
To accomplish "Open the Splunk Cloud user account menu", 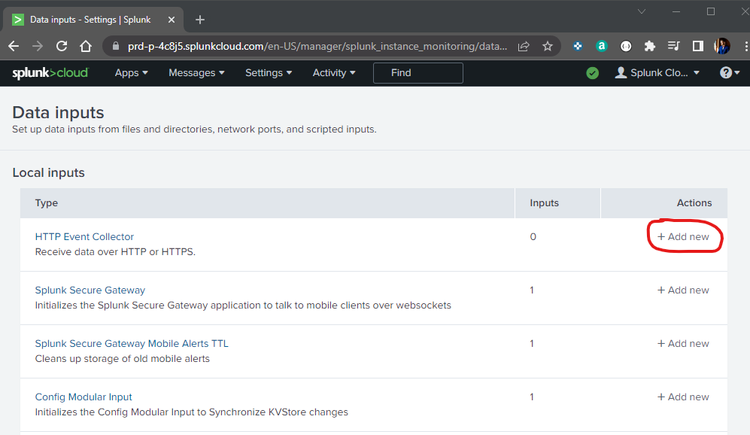I will [657, 73].
